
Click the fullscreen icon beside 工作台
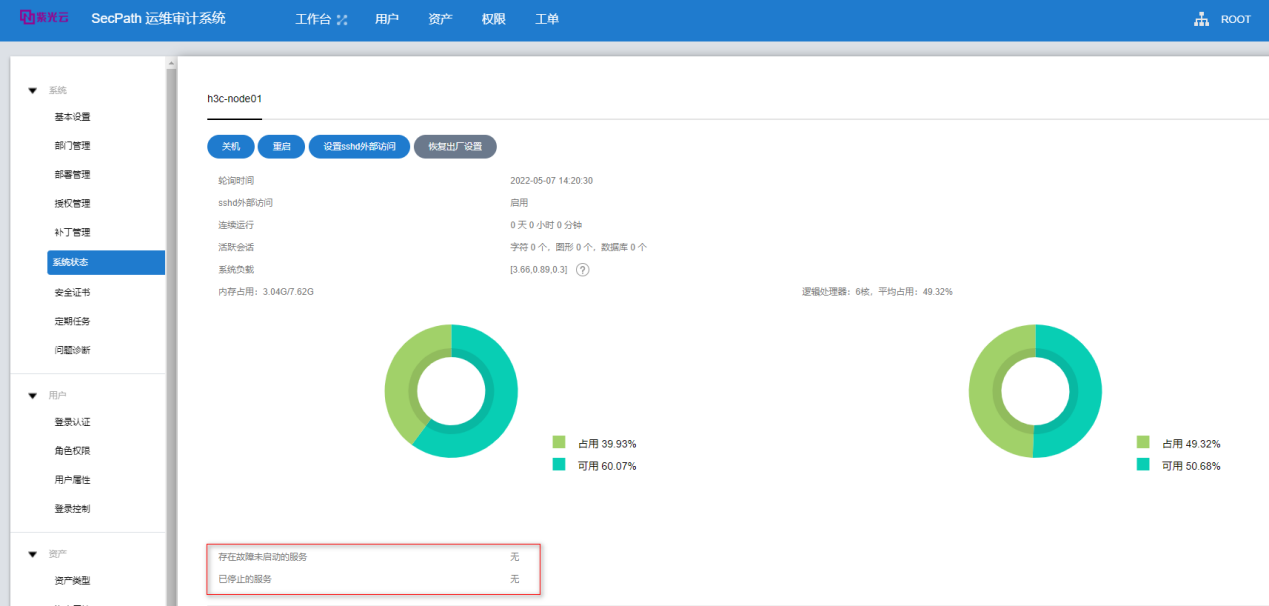[342, 20]
